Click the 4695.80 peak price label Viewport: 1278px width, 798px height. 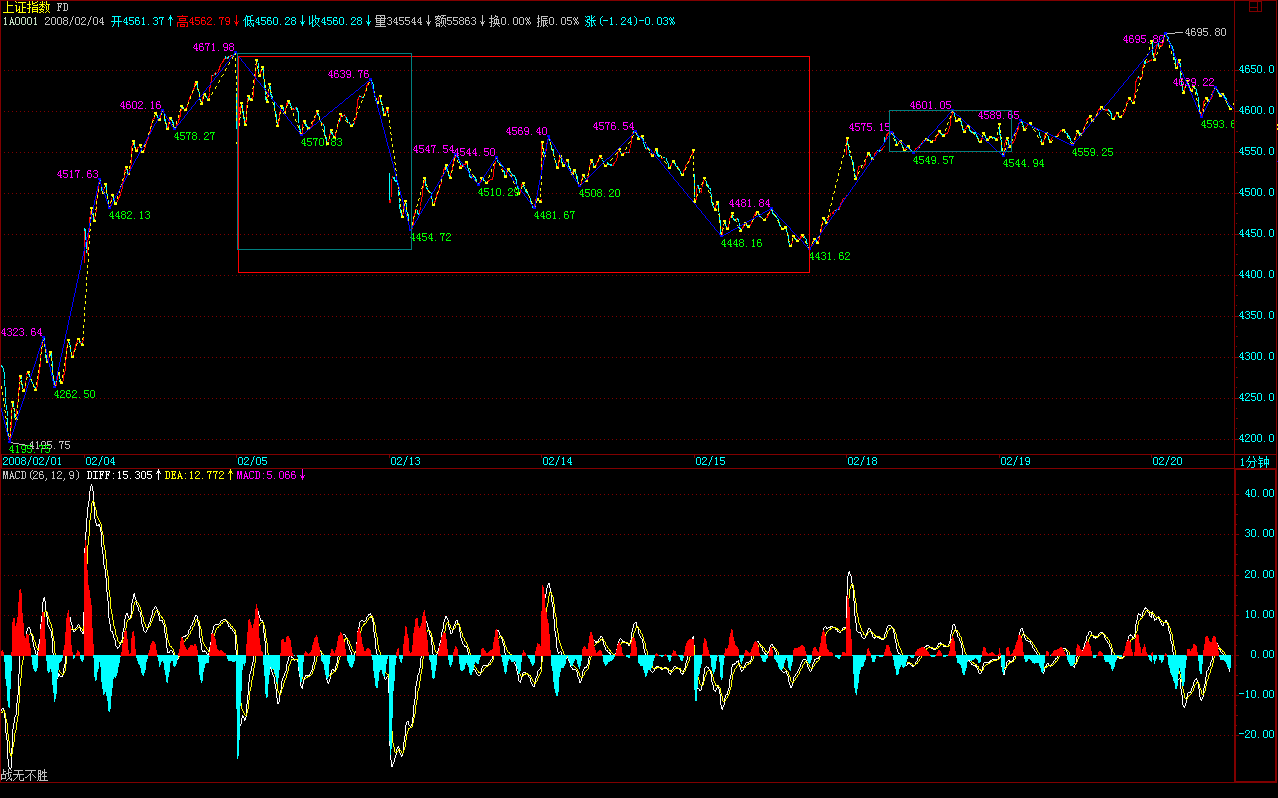1205,32
